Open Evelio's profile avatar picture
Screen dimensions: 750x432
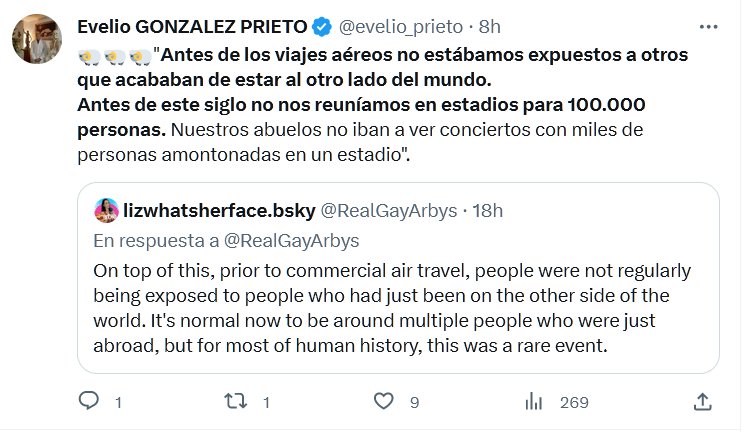pyautogui.click(x=34, y=40)
